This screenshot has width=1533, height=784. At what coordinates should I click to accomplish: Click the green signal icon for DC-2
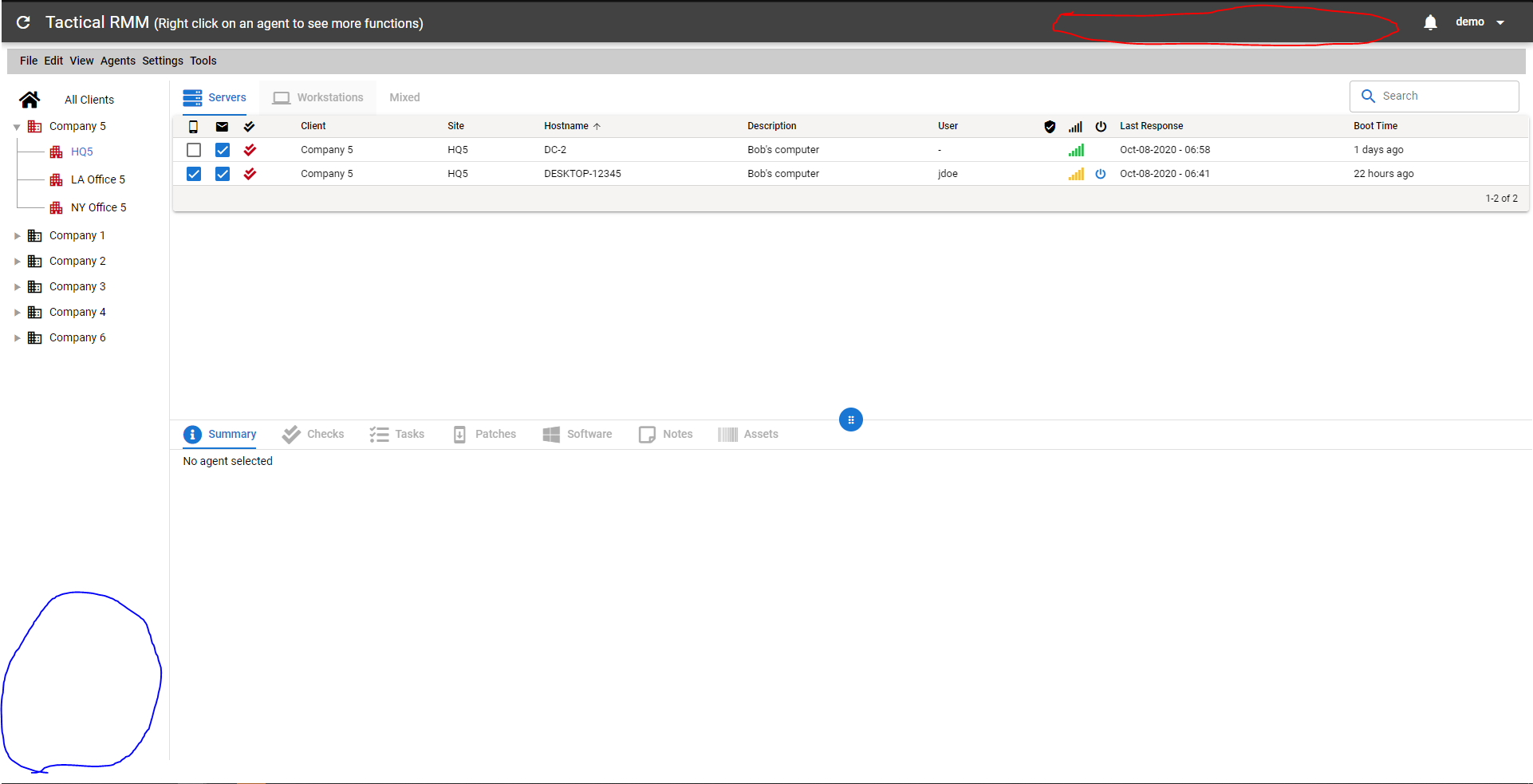click(1076, 150)
